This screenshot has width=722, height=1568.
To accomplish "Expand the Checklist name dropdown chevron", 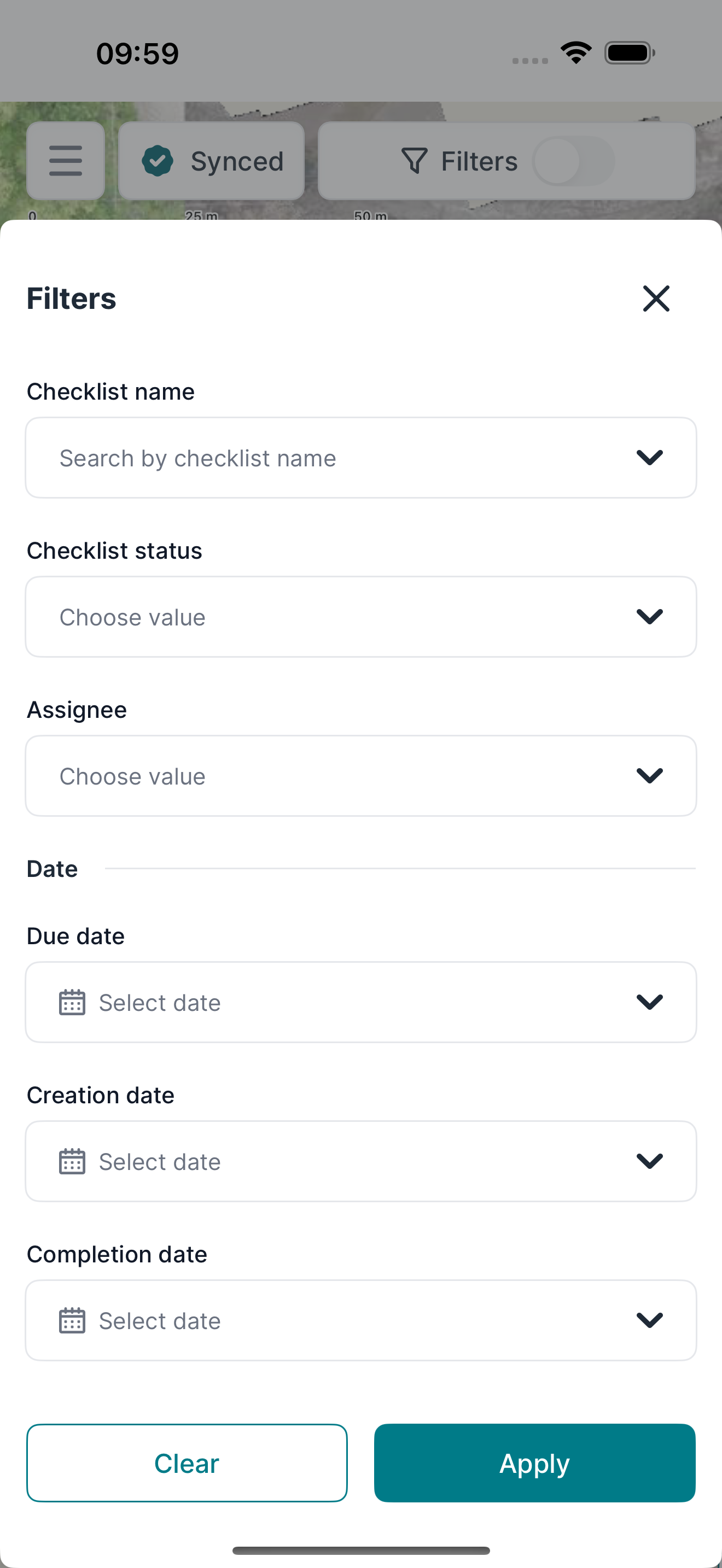I will (x=650, y=457).
